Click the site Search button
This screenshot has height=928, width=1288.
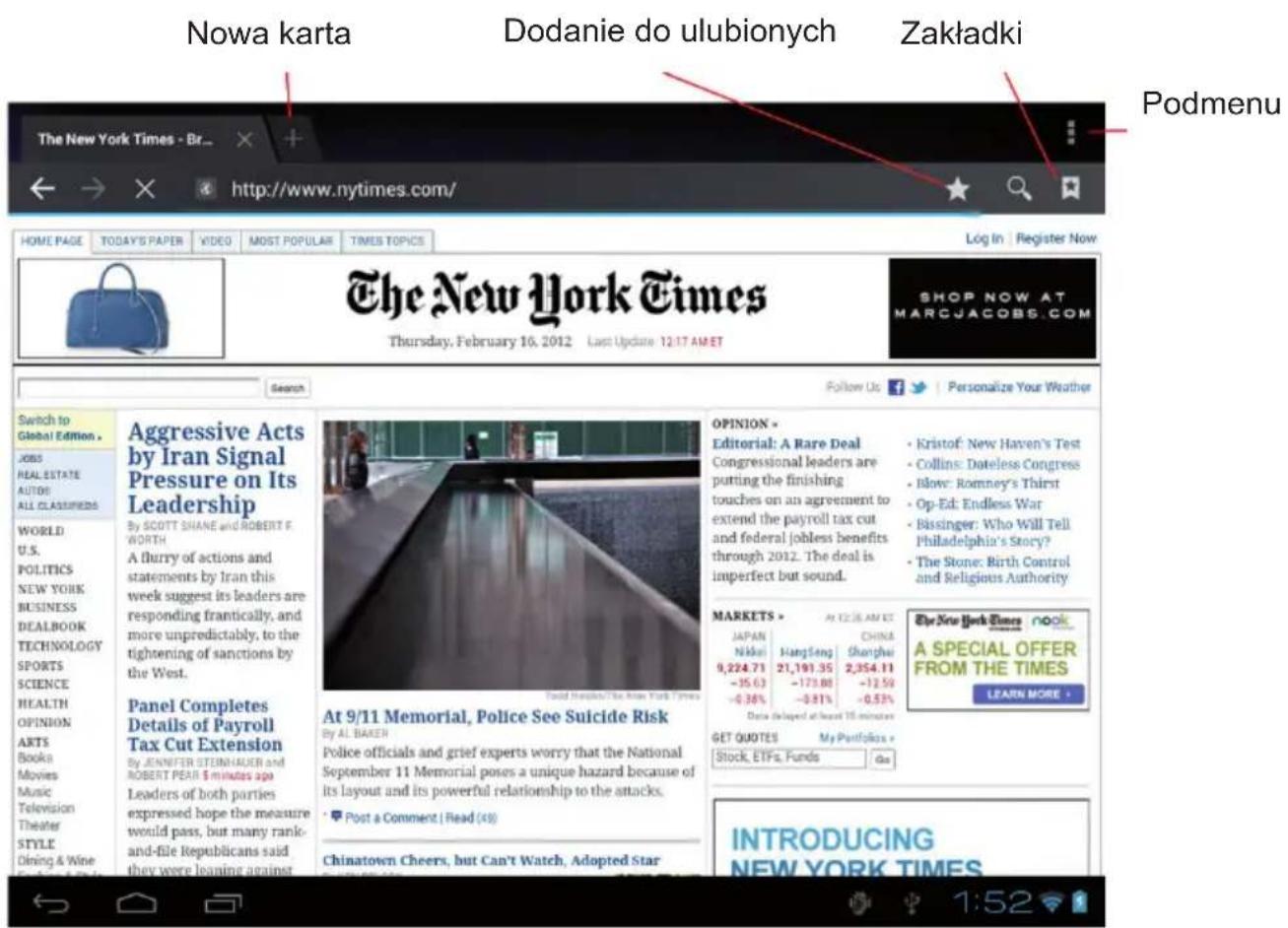click(288, 388)
